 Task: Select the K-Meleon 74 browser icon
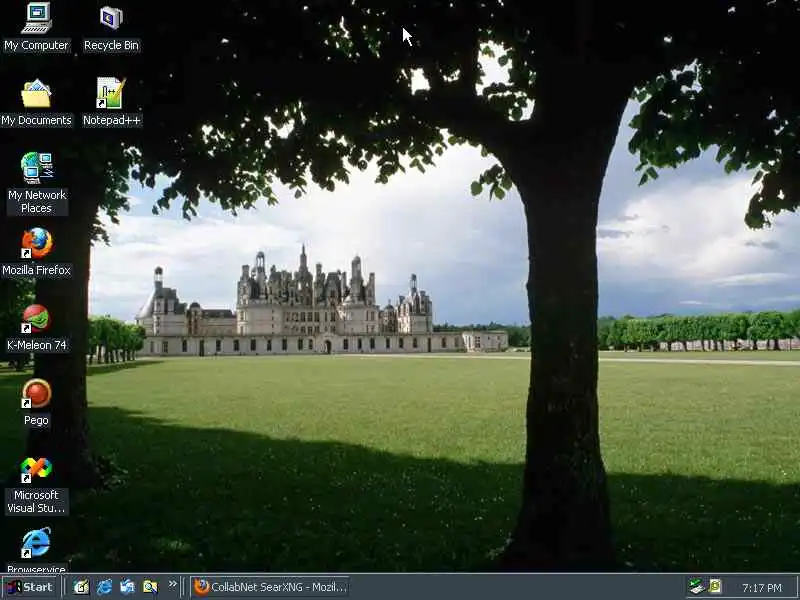(36, 318)
